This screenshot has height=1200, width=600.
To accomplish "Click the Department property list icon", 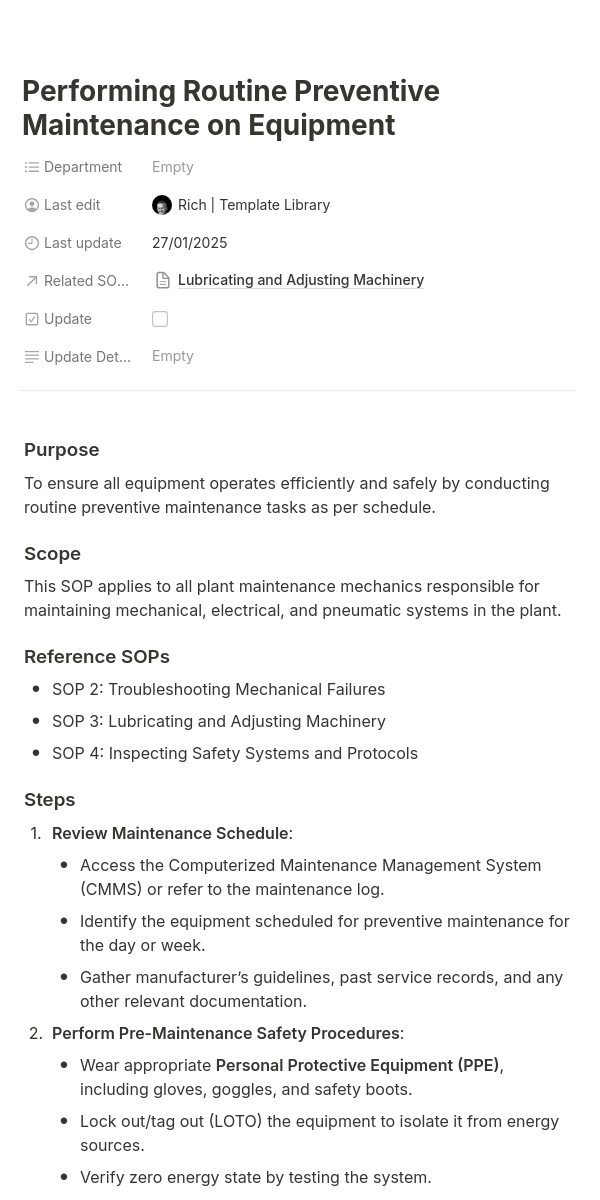I will pos(32,167).
